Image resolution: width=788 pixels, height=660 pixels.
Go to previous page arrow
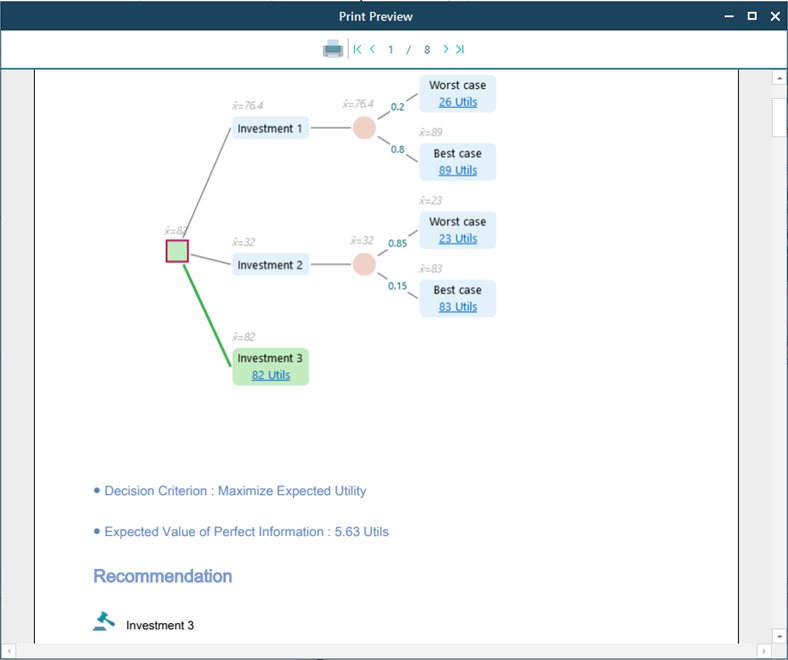[373, 49]
